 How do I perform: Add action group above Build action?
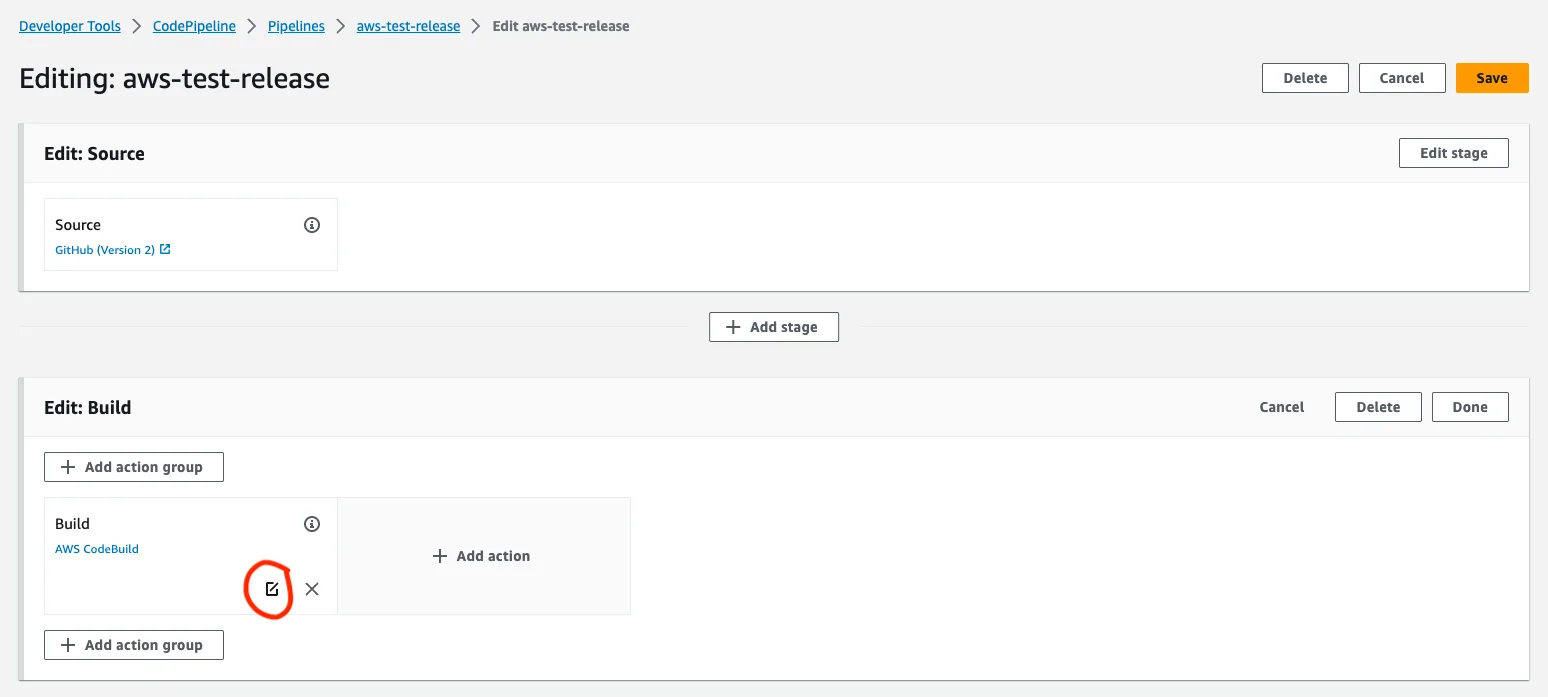tap(134, 467)
